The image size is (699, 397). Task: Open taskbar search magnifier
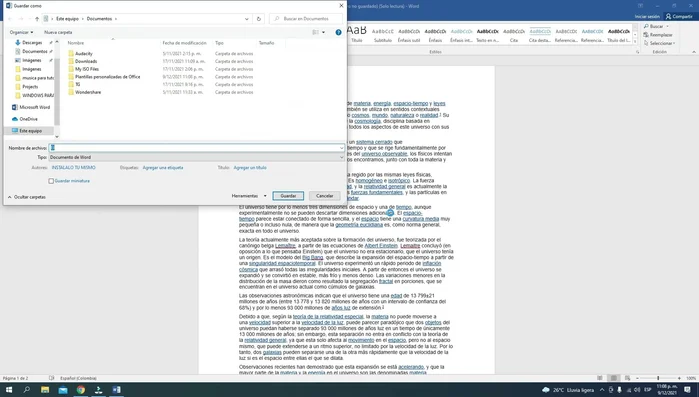click(27, 390)
